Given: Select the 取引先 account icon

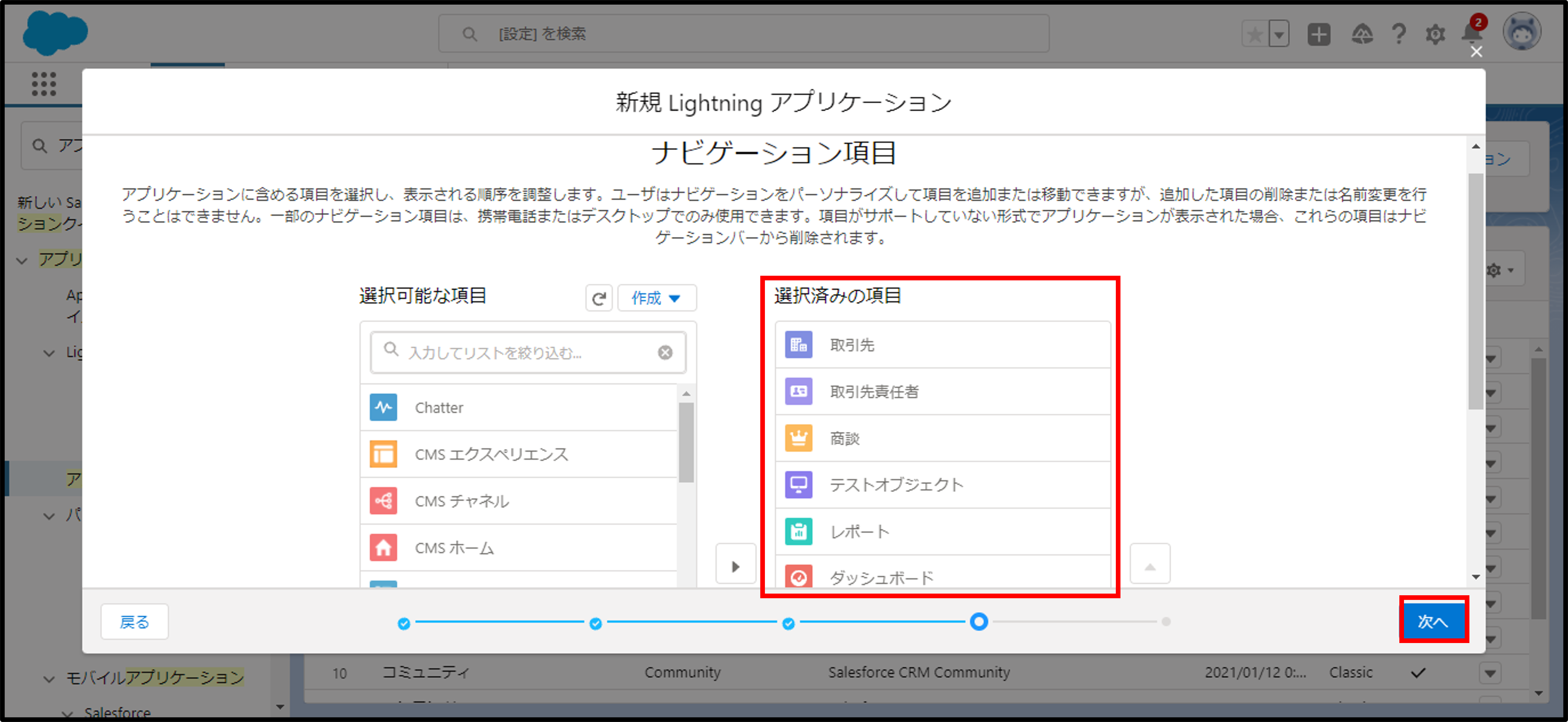Looking at the screenshot, I should click(x=798, y=345).
